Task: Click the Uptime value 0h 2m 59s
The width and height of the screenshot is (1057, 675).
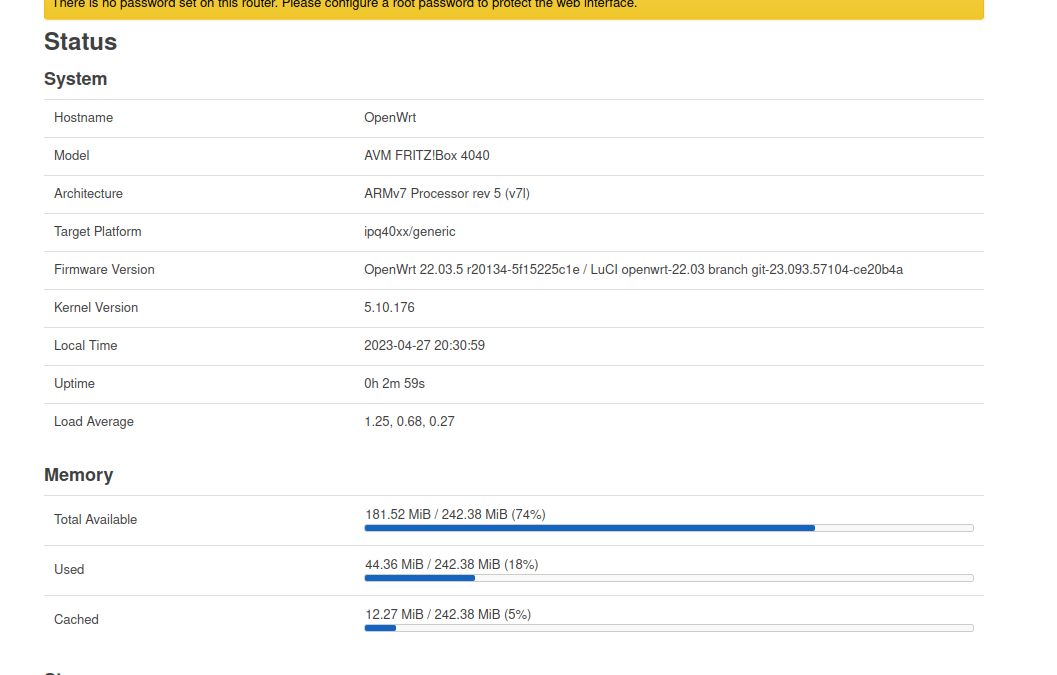Action: point(394,384)
